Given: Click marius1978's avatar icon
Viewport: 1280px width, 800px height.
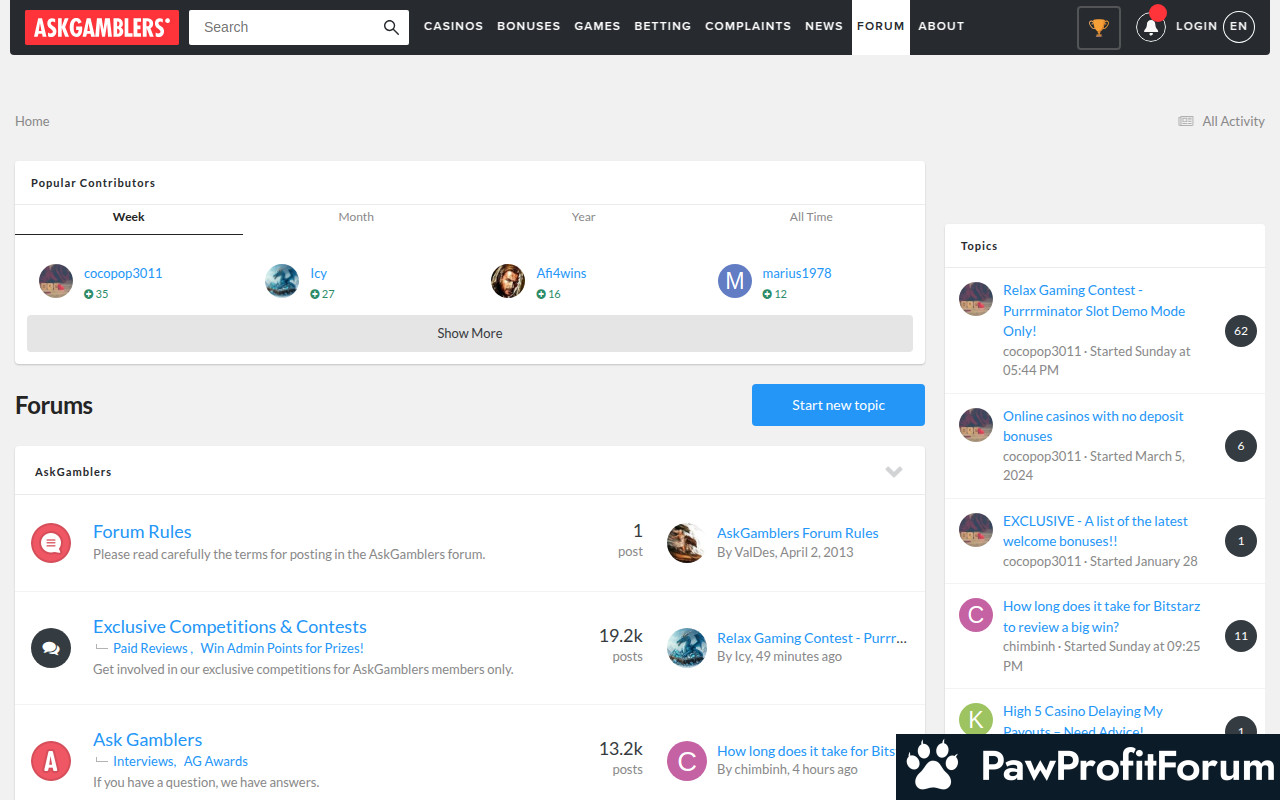Looking at the screenshot, I should pos(735,281).
